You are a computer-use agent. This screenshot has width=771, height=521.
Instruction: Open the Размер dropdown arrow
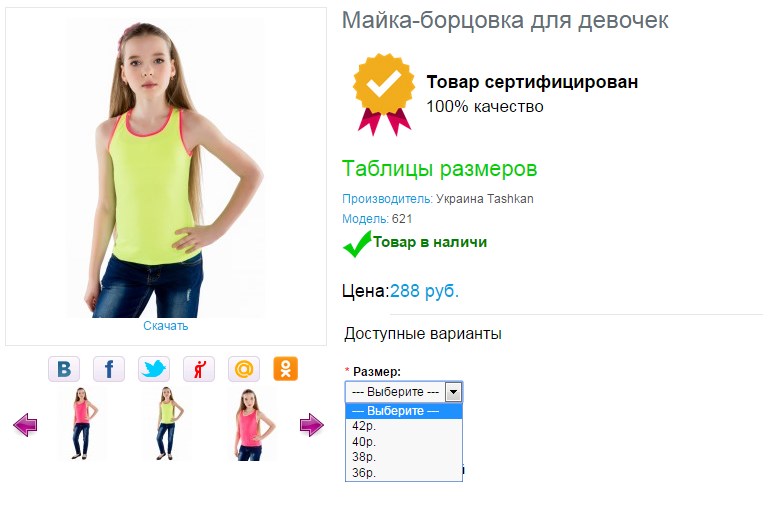click(x=453, y=392)
